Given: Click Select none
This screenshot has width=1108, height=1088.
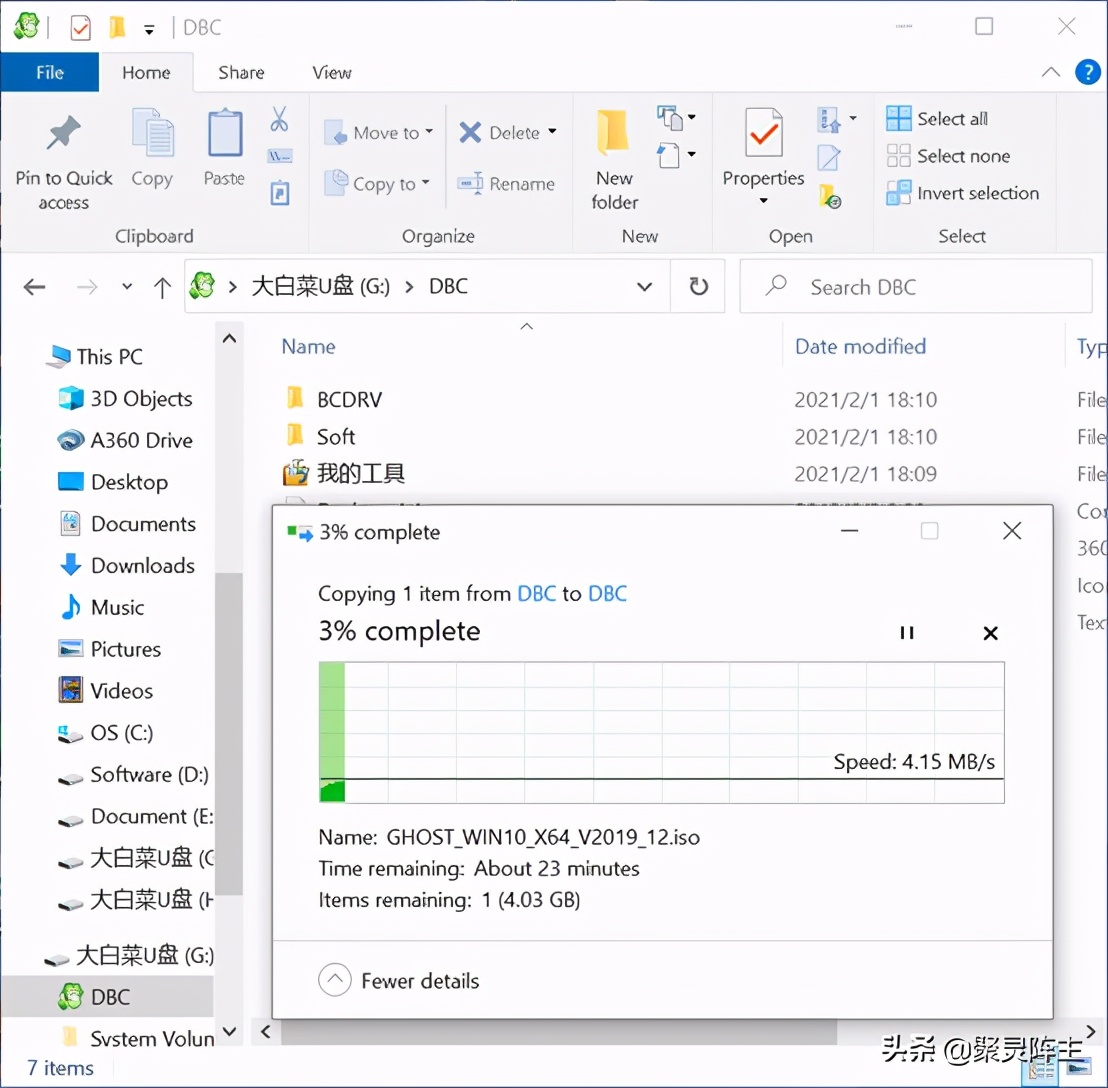Looking at the screenshot, I should 948,155.
